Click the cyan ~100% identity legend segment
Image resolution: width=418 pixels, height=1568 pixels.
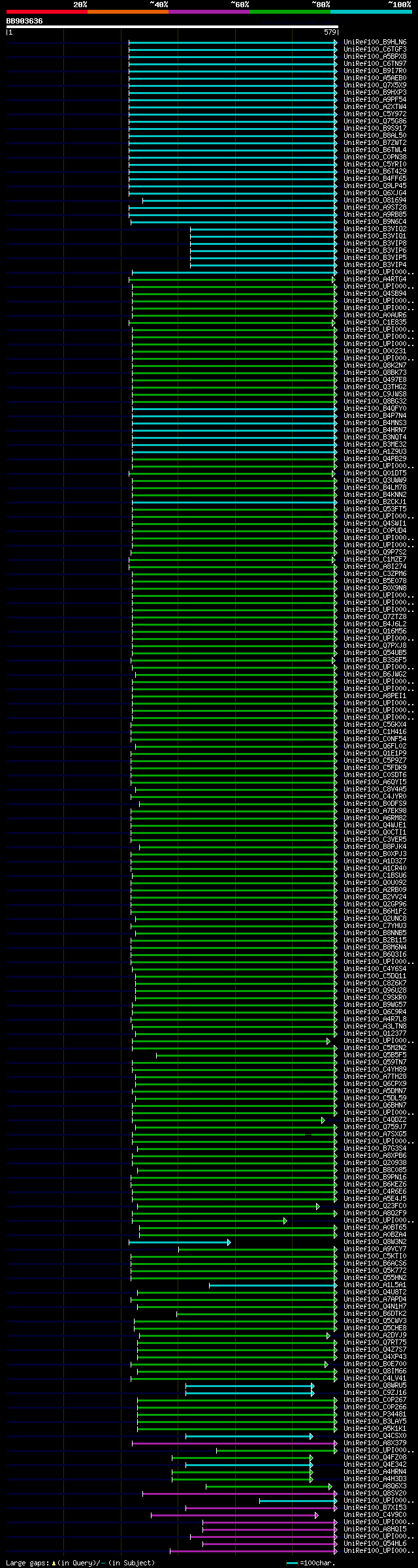(x=370, y=12)
